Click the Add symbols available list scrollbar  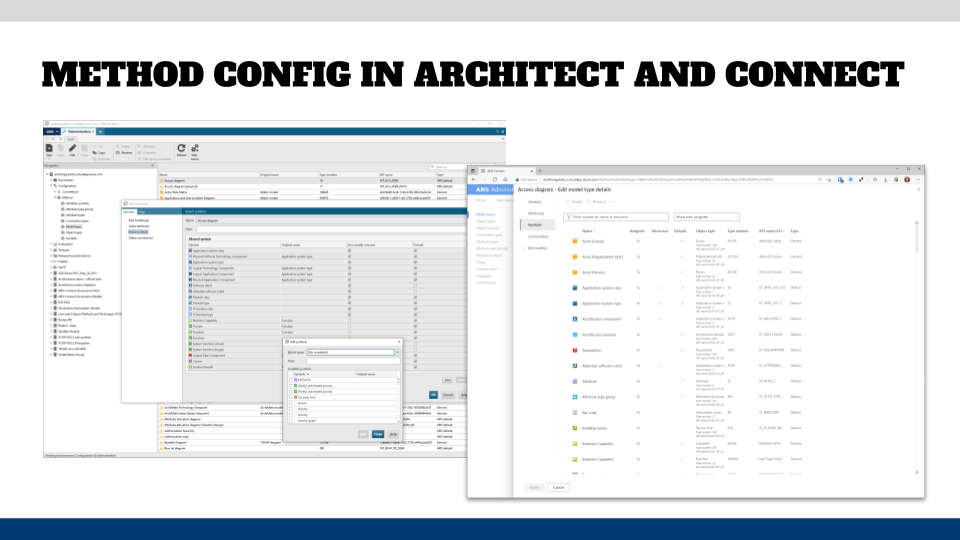point(399,398)
